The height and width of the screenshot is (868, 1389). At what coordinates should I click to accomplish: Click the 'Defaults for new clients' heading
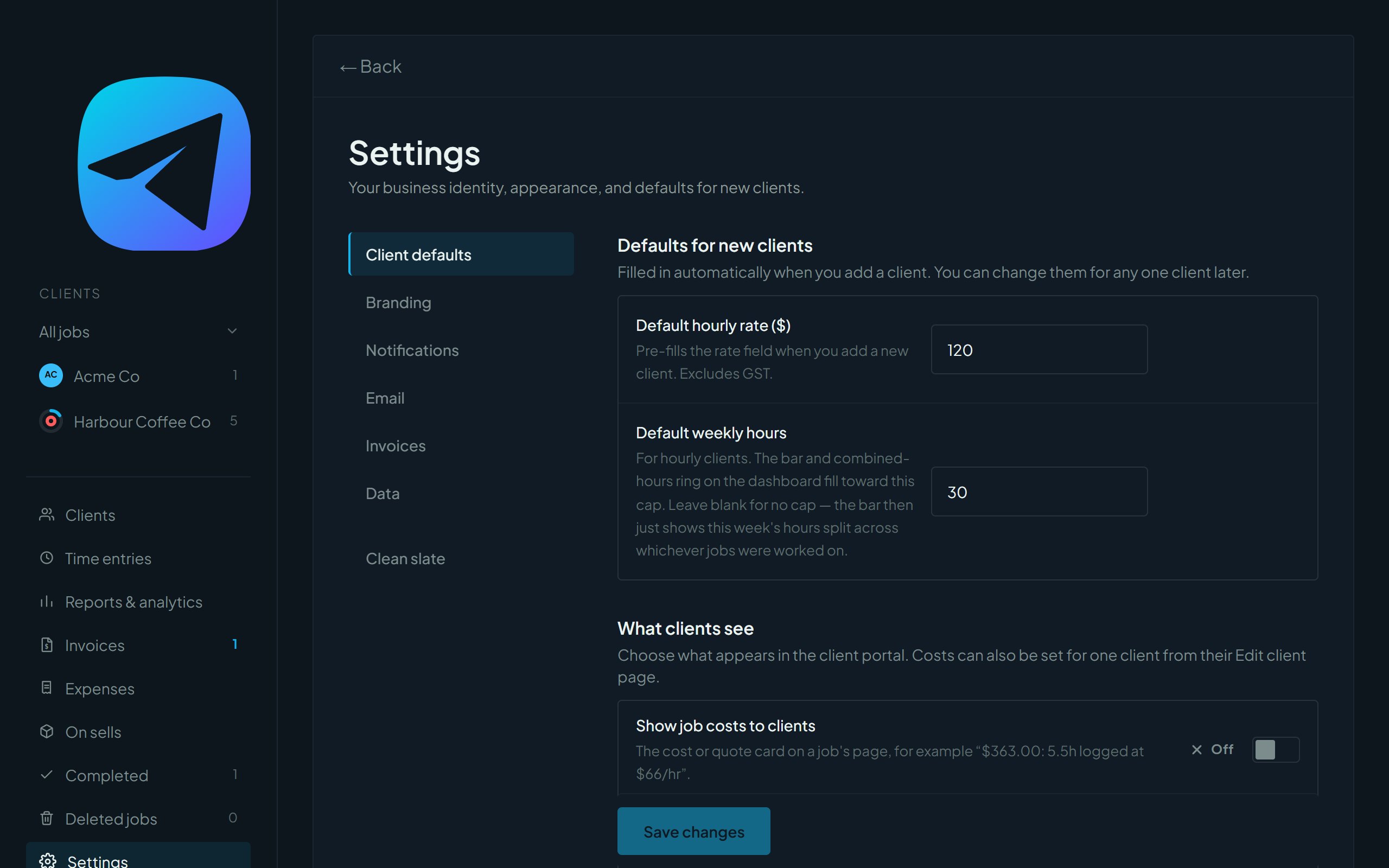point(715,245)
